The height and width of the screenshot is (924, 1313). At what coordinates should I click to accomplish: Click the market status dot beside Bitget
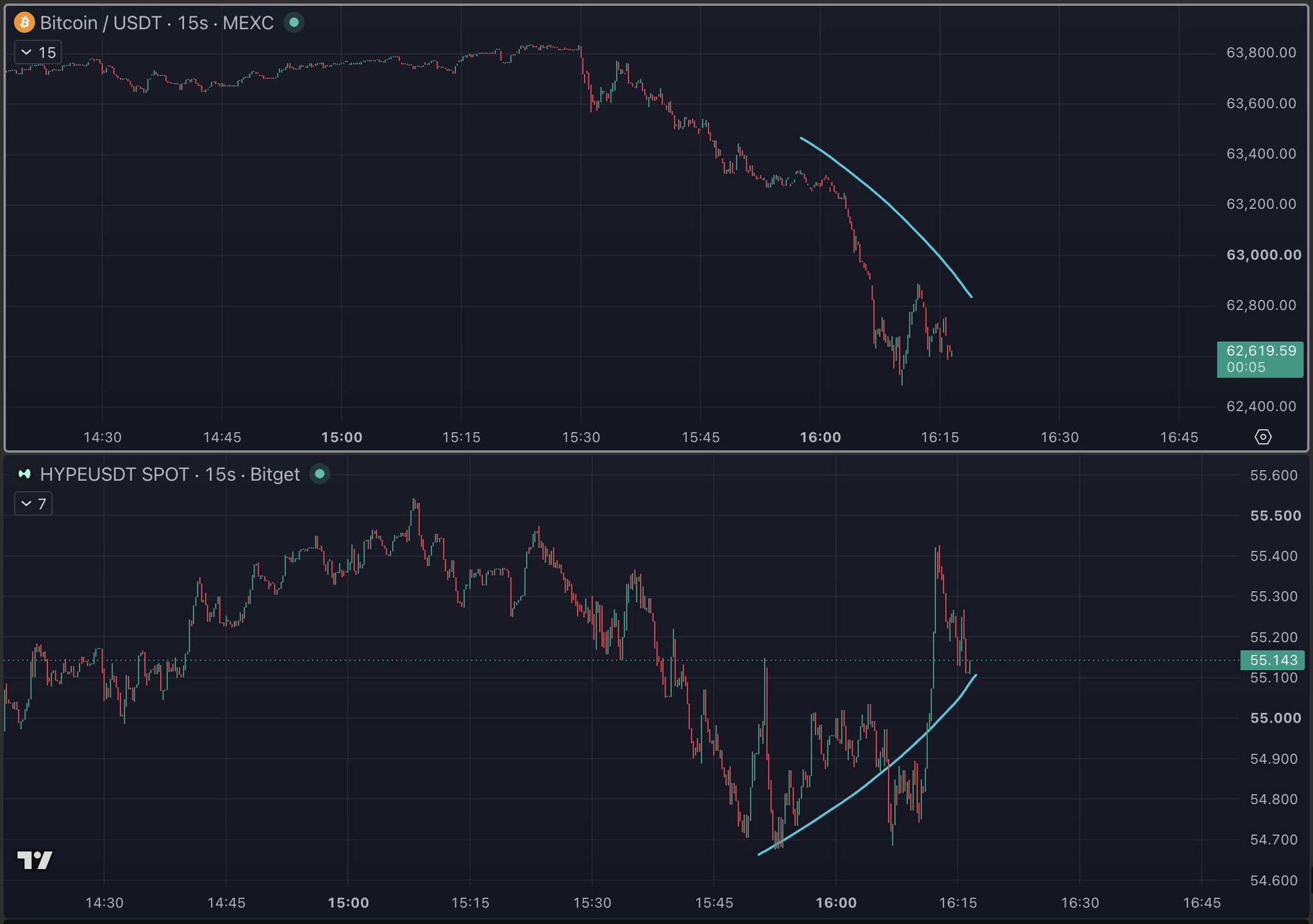pyautogui.click(x=320, y=474)
